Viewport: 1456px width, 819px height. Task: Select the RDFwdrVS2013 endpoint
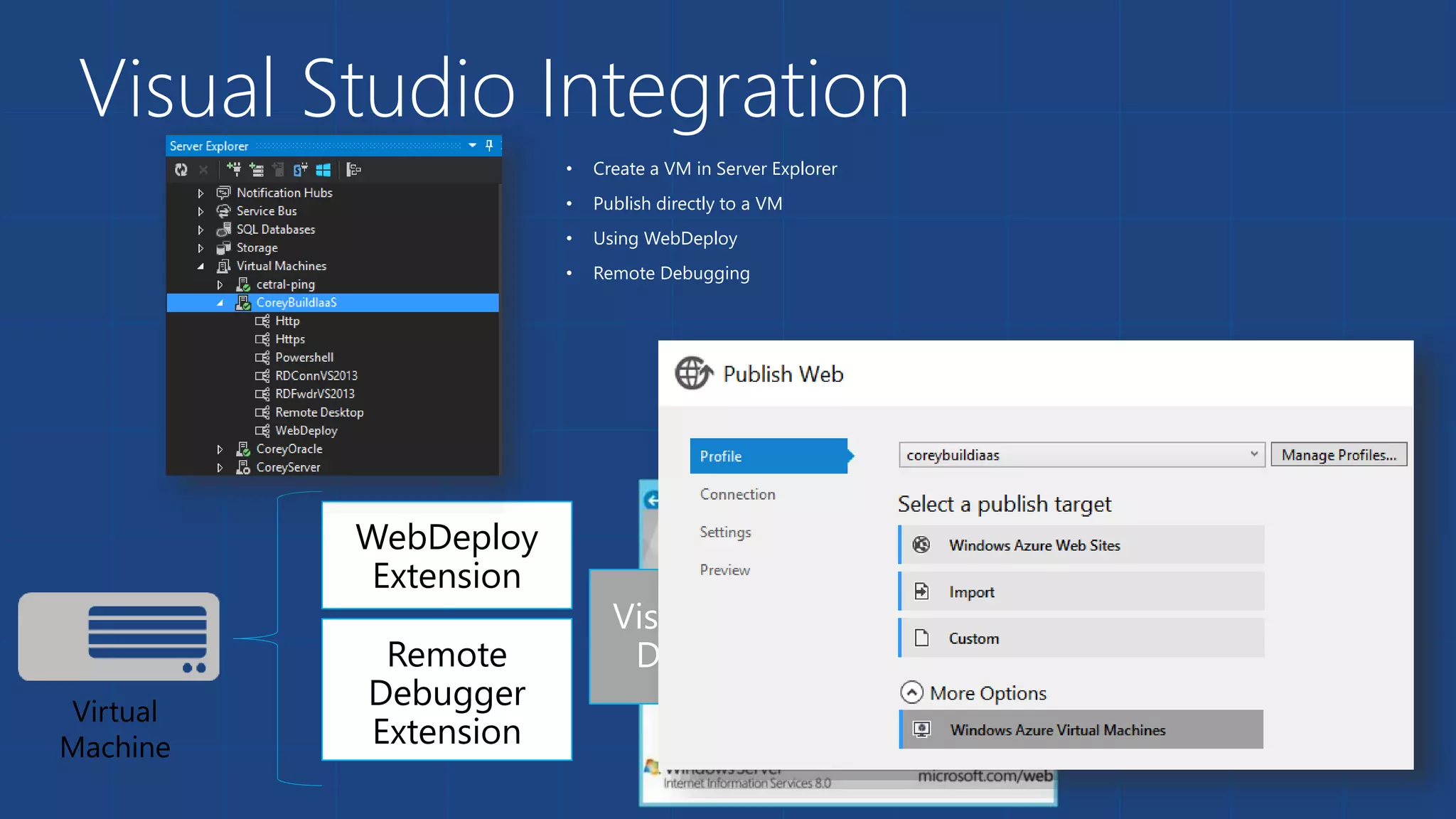(x=315, y=395)
